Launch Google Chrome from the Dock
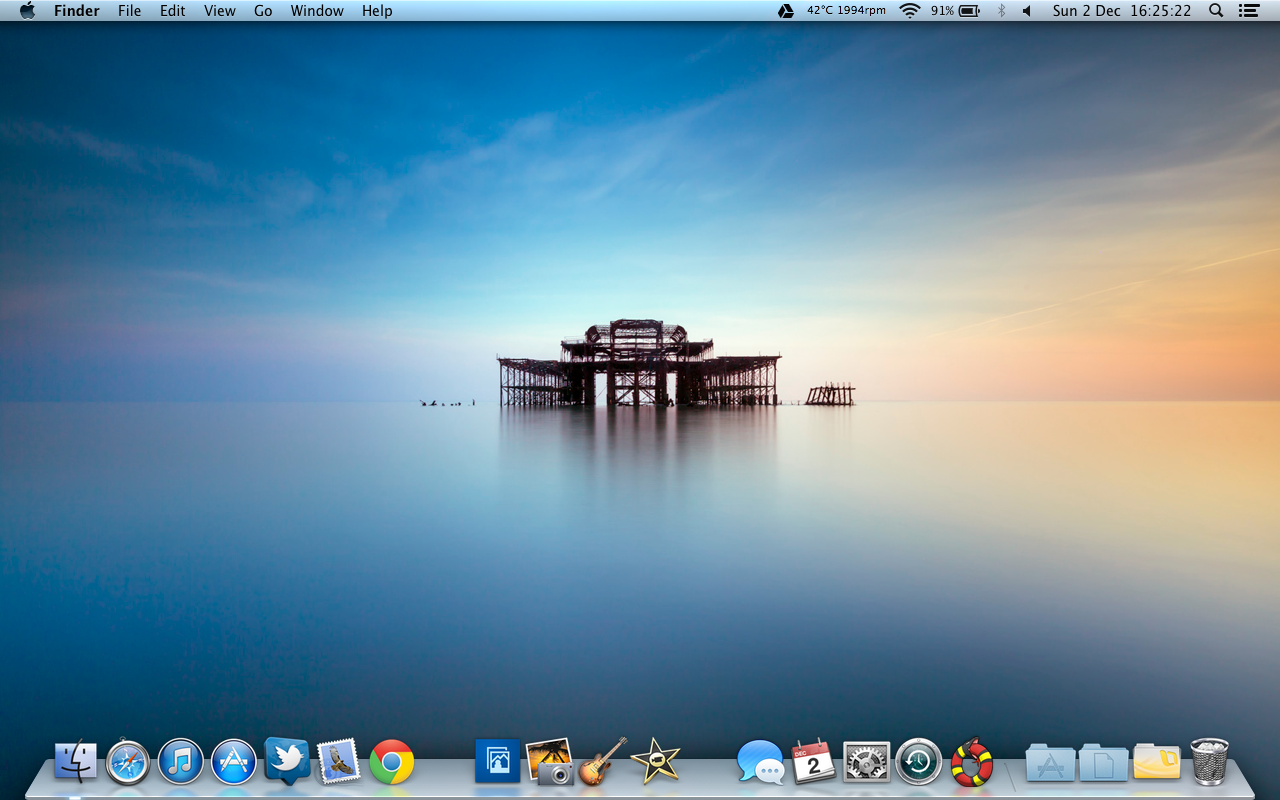The width and height of the screenshot is (1280, 800). click(x=392, y=762)
